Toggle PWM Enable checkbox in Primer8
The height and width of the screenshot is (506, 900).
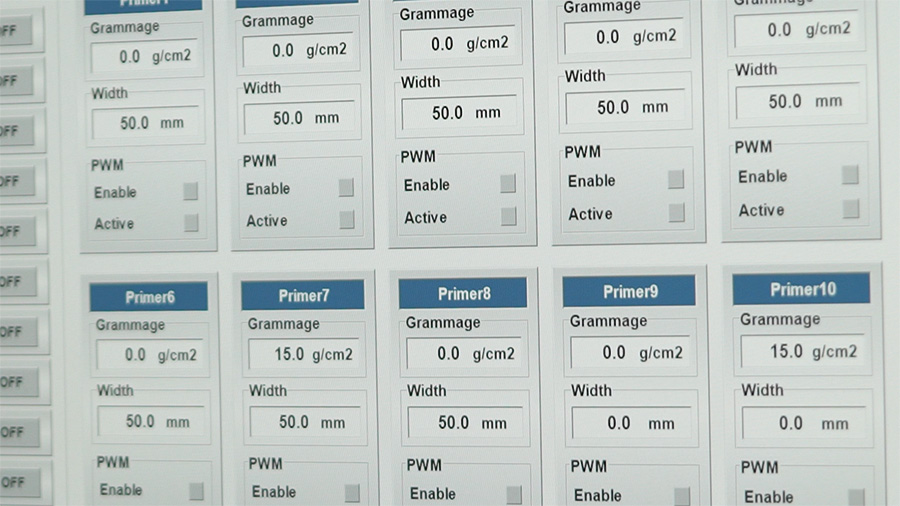[514, 494]
